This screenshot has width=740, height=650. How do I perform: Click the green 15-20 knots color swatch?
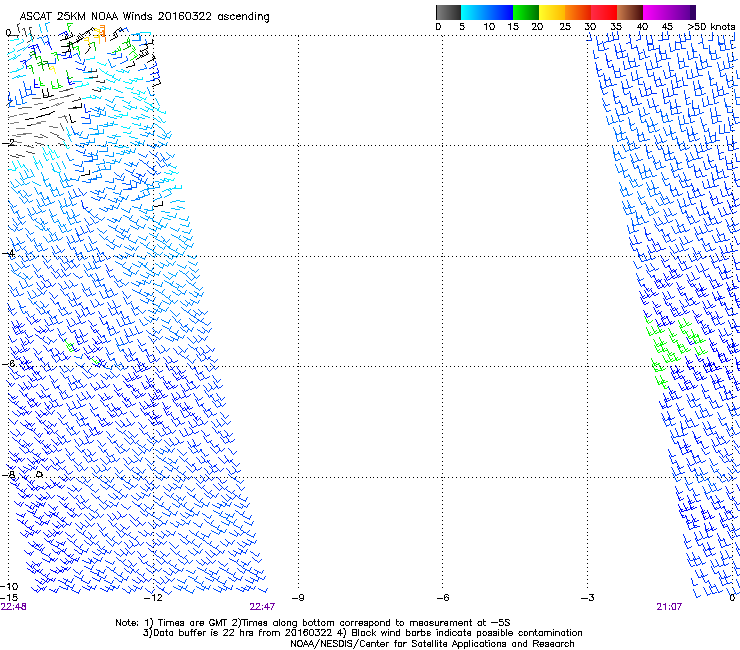pyautogui.click(x=526, y=12)
